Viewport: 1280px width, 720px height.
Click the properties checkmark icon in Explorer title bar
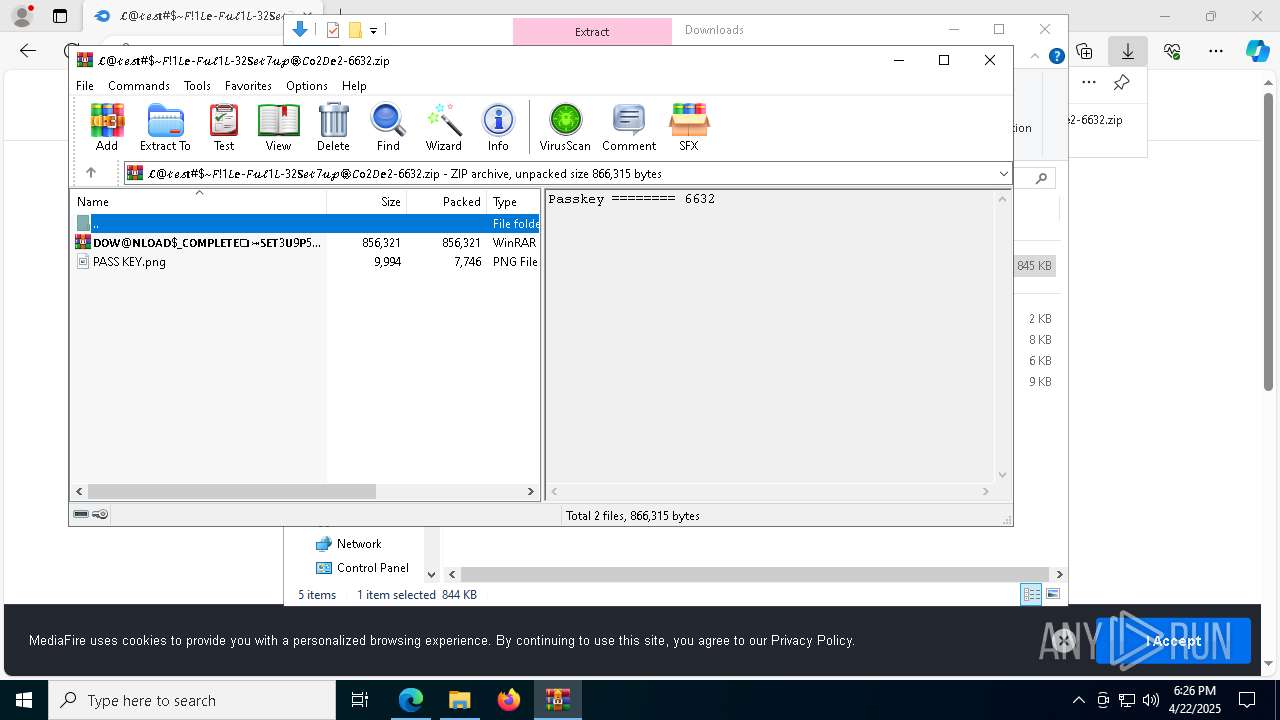tap(333, 30)
